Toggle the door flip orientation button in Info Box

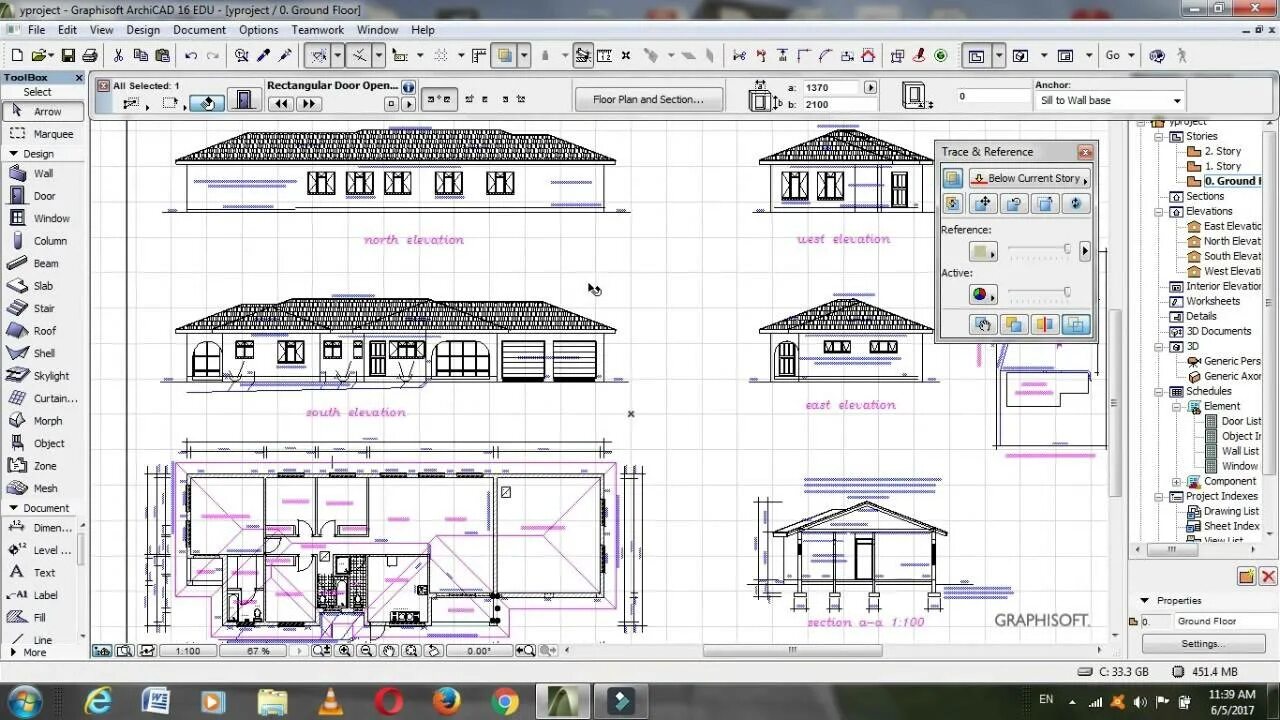207,102
